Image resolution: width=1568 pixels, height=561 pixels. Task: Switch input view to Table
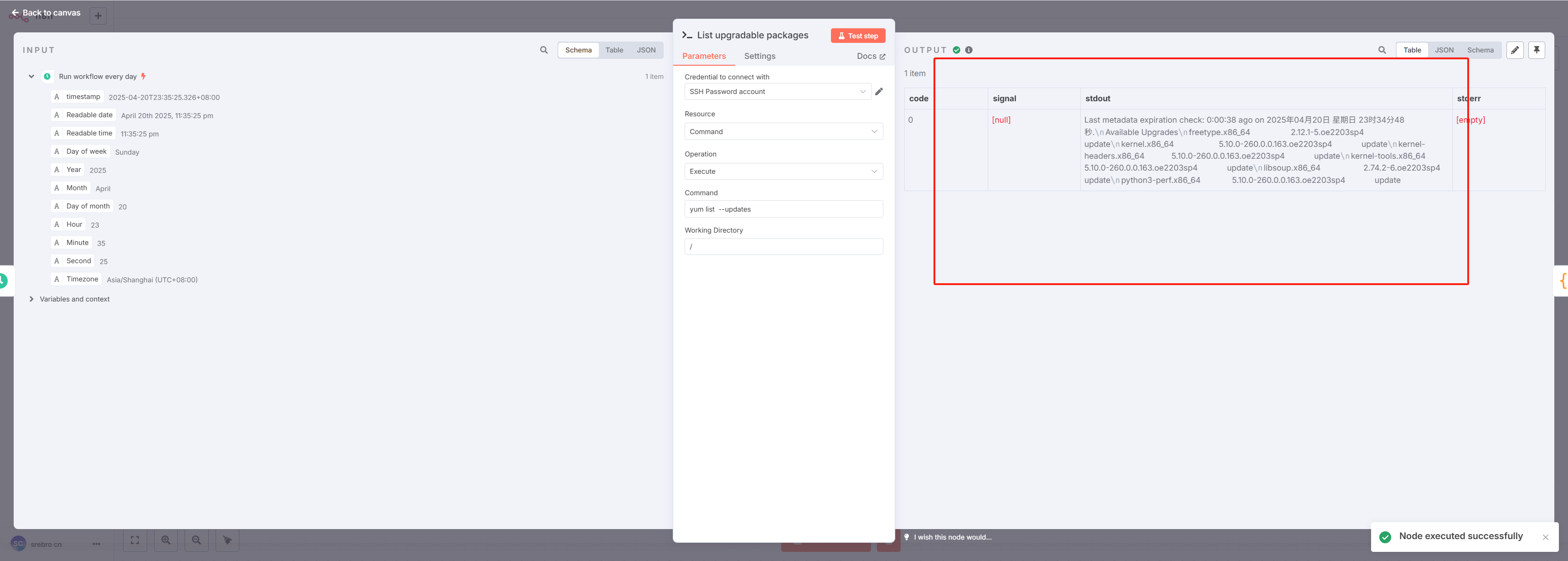pos(614,50)
